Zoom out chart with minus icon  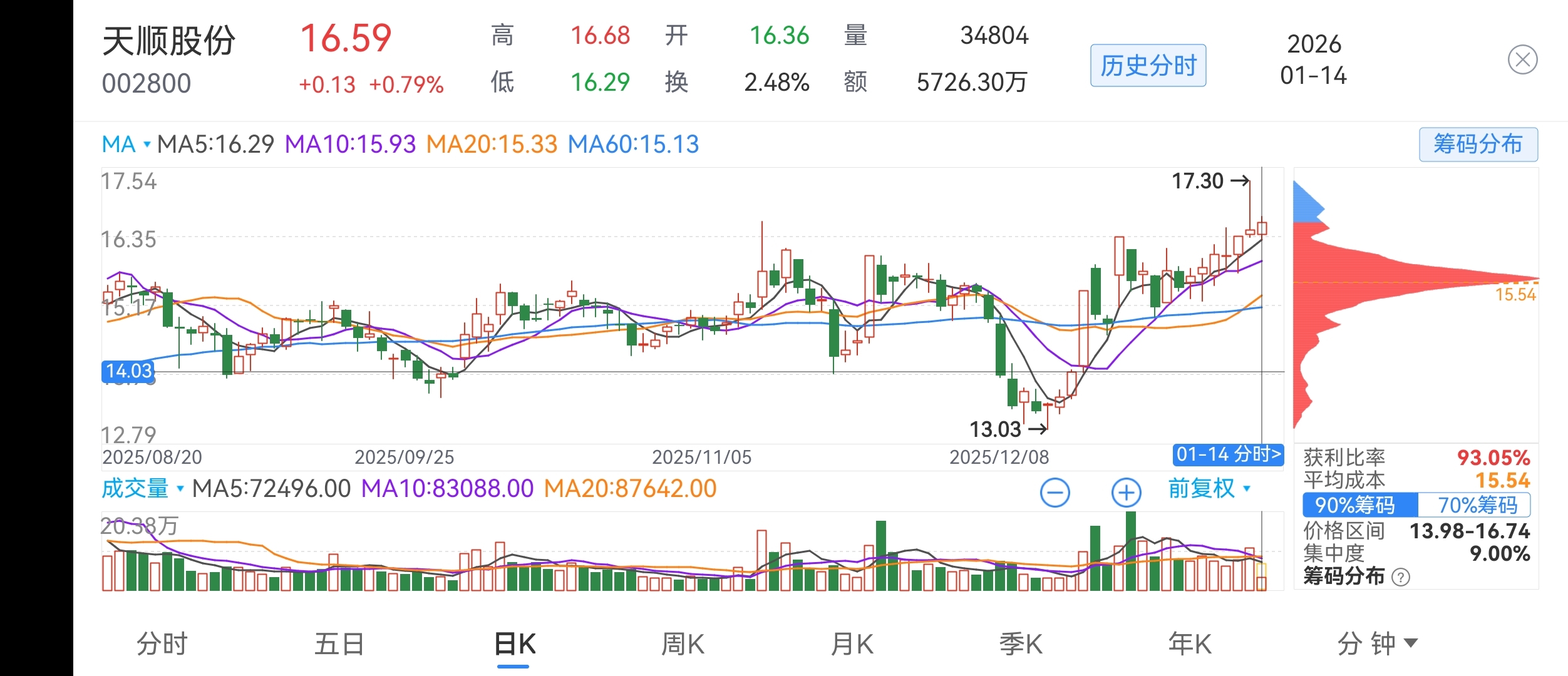pos(1055,493)
